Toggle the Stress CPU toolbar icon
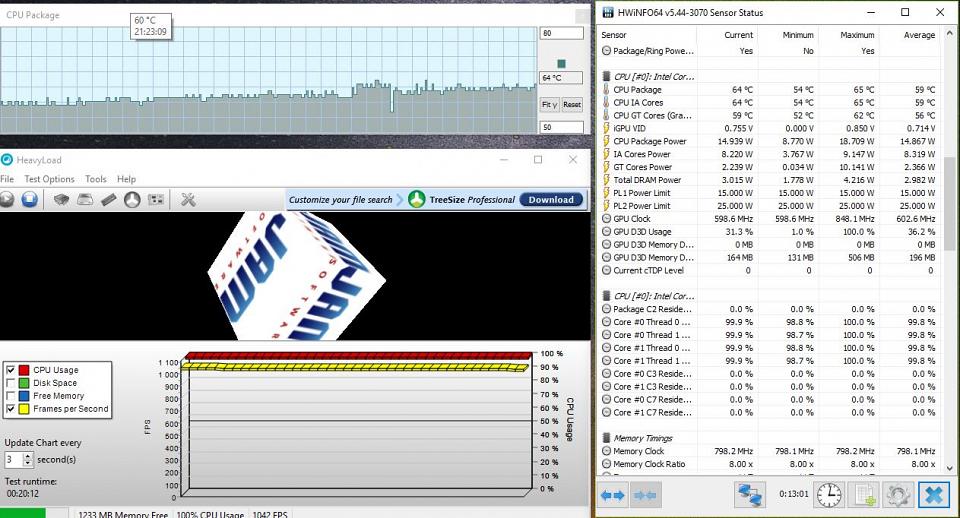This screenshot has height=518, width=960. pyautogui.click(x=61, y=200)
